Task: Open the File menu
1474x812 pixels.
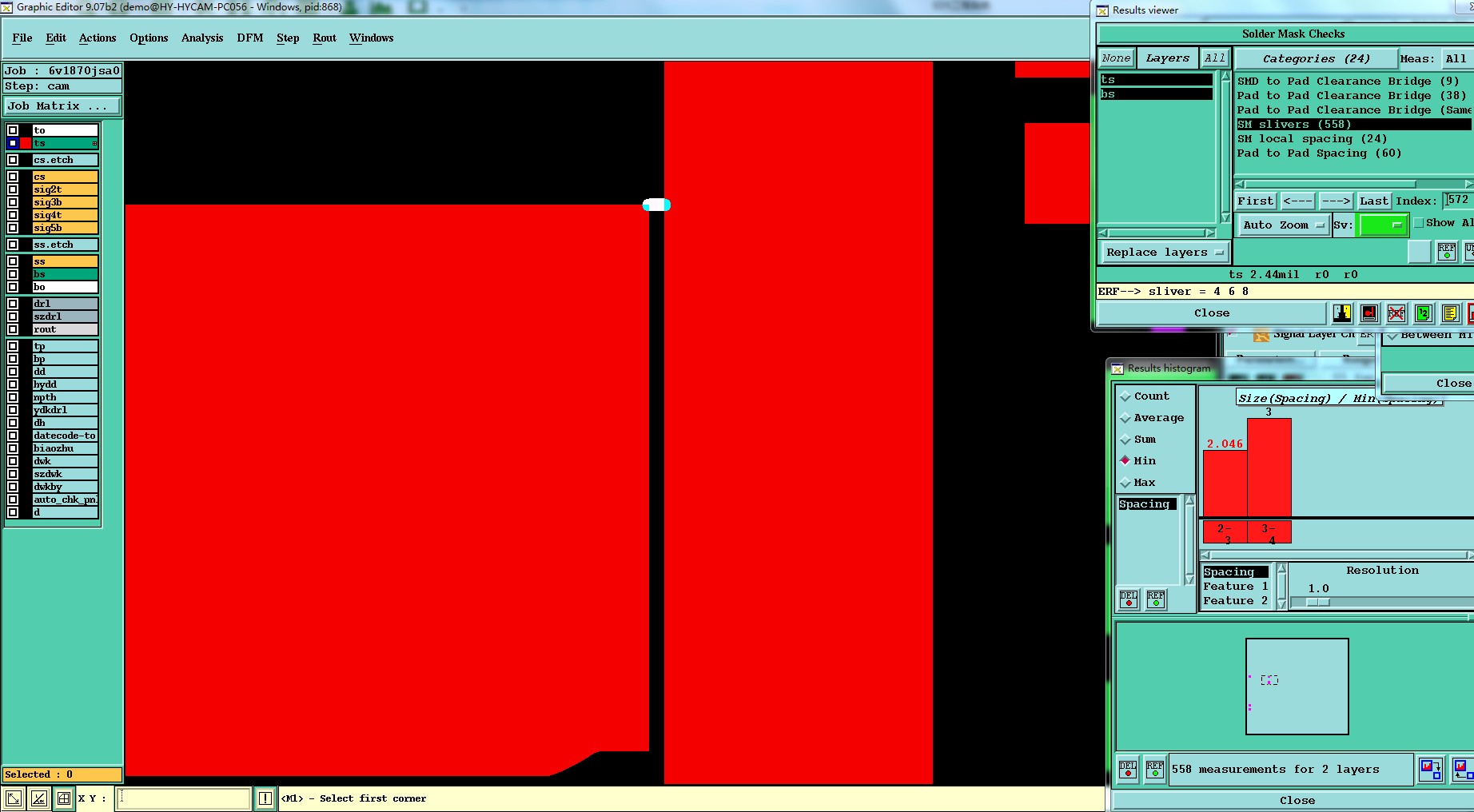Action: 22,38
